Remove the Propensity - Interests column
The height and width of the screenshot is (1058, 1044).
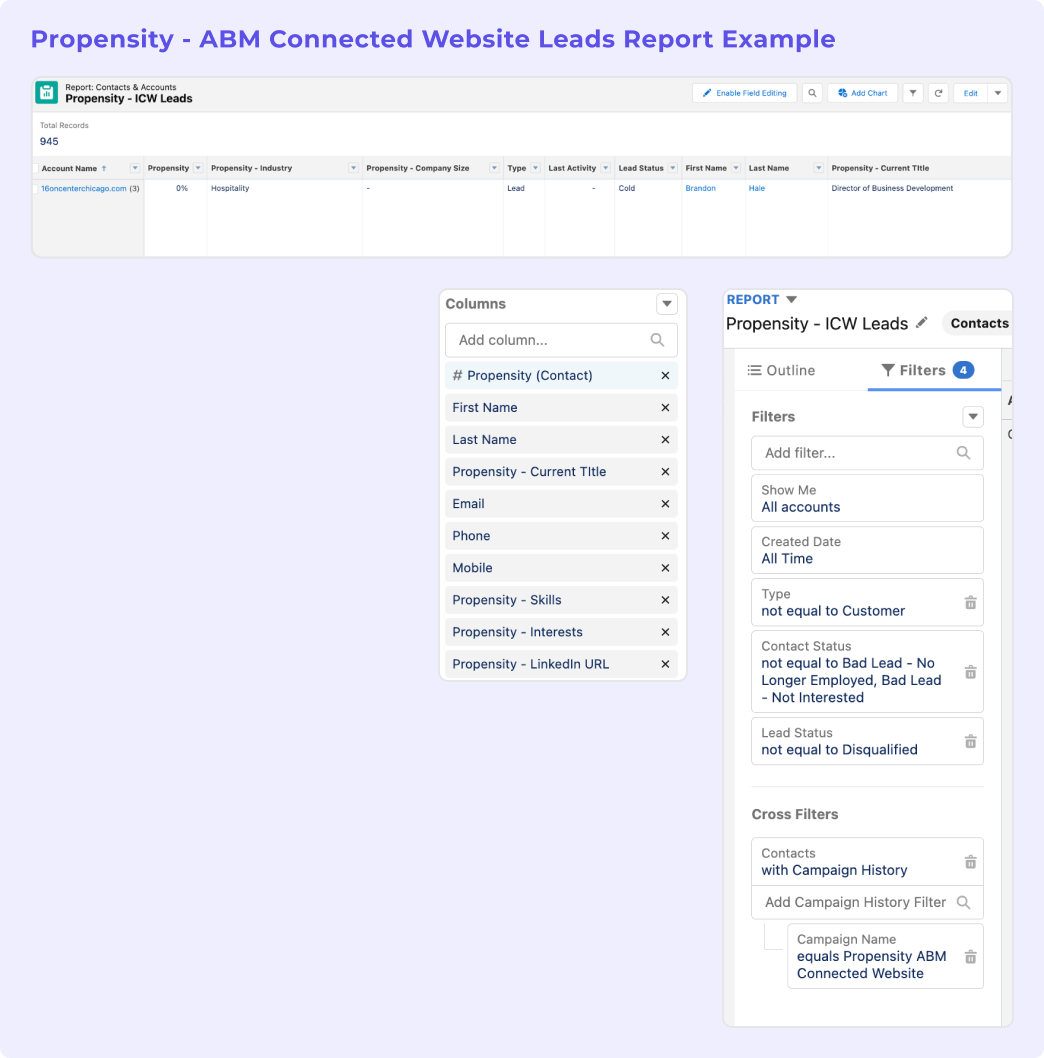click(665, 632)
